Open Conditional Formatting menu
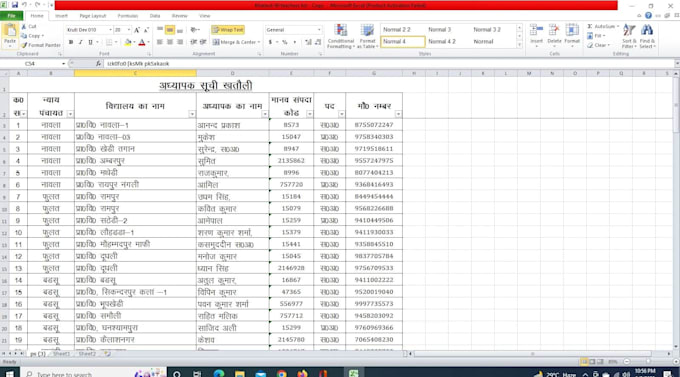Image resolution: width=680 pixels, height=377 pixels. coord(341,36)
